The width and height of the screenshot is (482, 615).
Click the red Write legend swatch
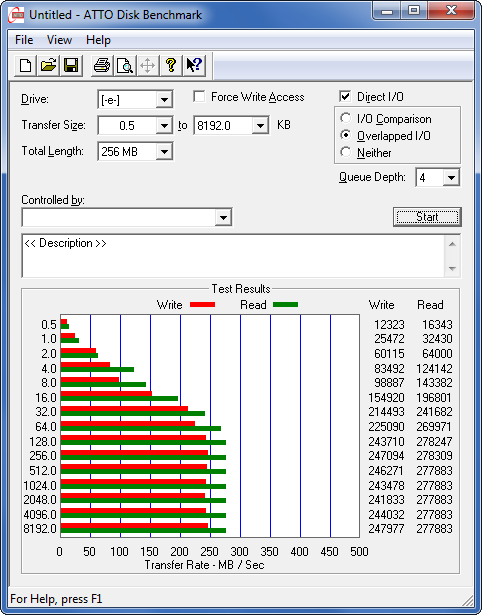202,305
